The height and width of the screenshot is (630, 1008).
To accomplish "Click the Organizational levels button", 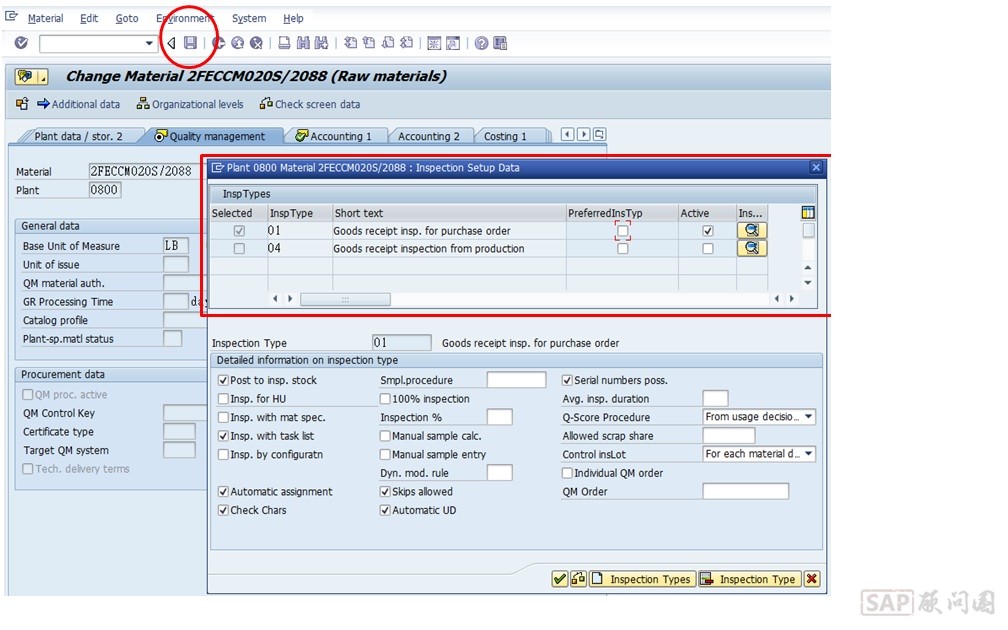I will tap(190, 104).
